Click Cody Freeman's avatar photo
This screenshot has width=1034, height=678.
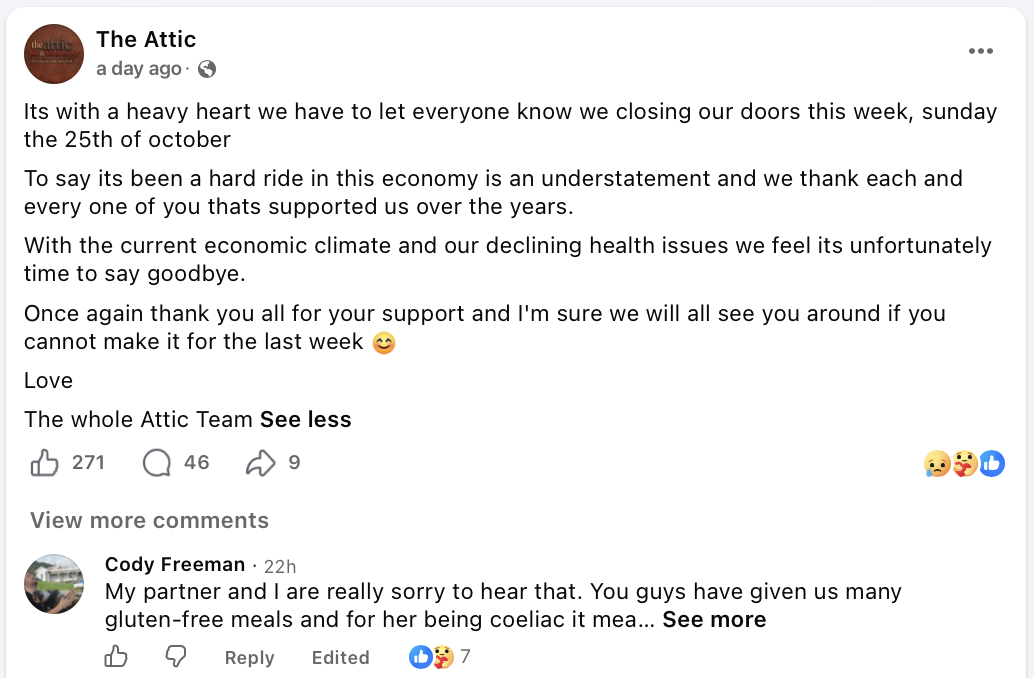pos(54,584)
